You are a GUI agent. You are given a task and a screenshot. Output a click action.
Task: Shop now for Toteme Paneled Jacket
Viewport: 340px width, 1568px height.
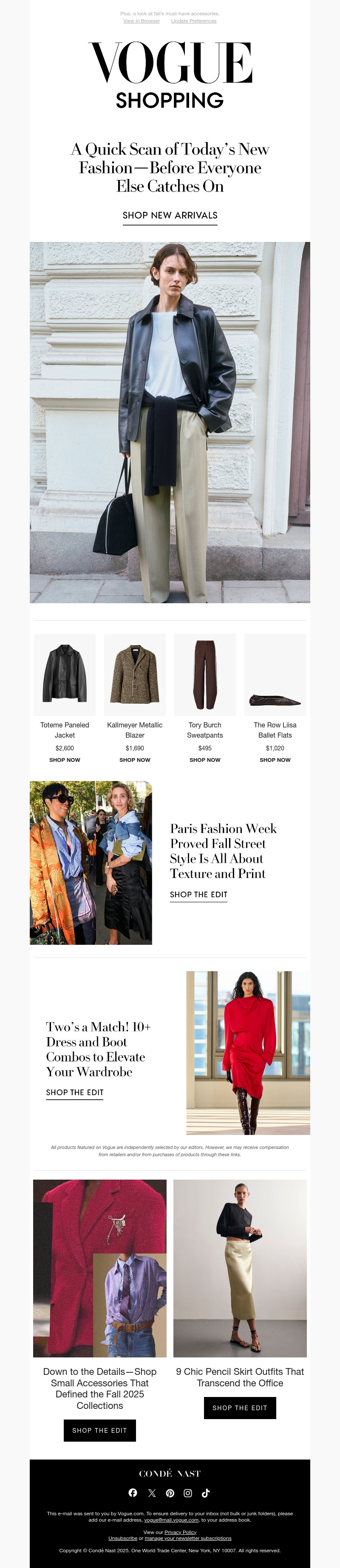point(65,760)
